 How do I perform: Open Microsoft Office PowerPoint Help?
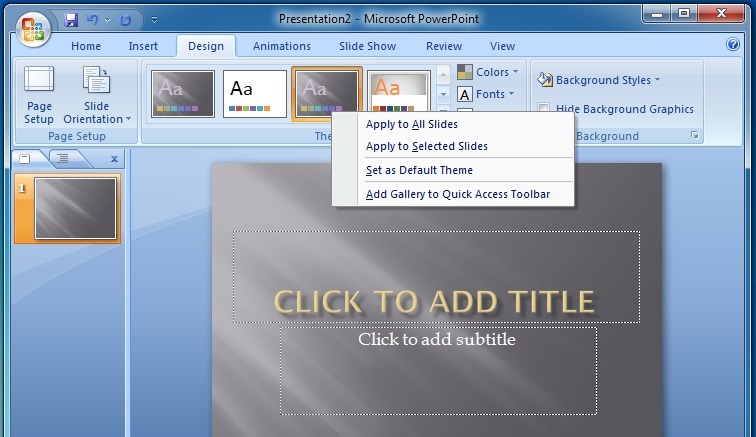732,44
